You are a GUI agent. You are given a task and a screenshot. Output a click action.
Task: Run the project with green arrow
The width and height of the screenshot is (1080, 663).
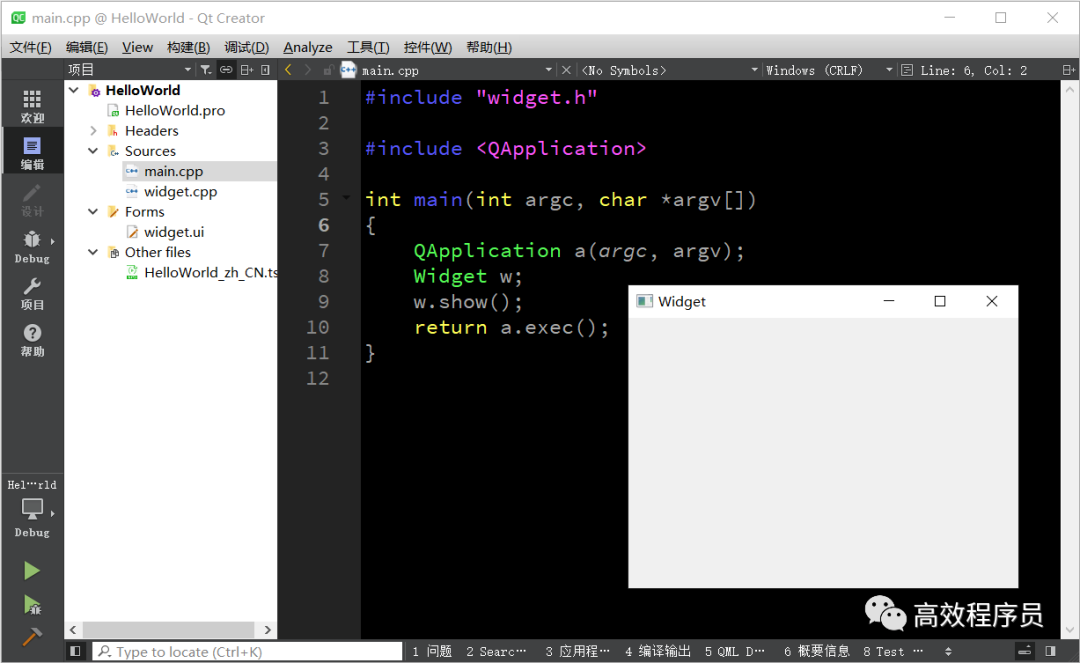[x=32, y=571]
